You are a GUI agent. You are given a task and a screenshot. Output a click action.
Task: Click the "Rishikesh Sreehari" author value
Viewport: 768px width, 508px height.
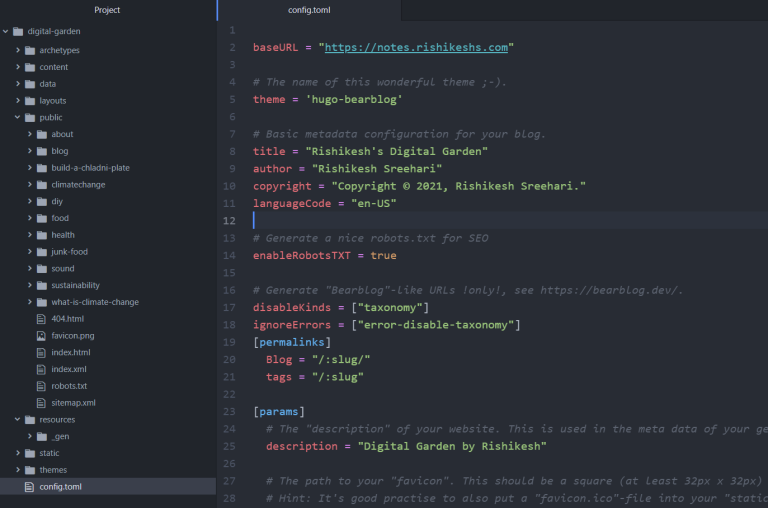[x=377, y=169]
